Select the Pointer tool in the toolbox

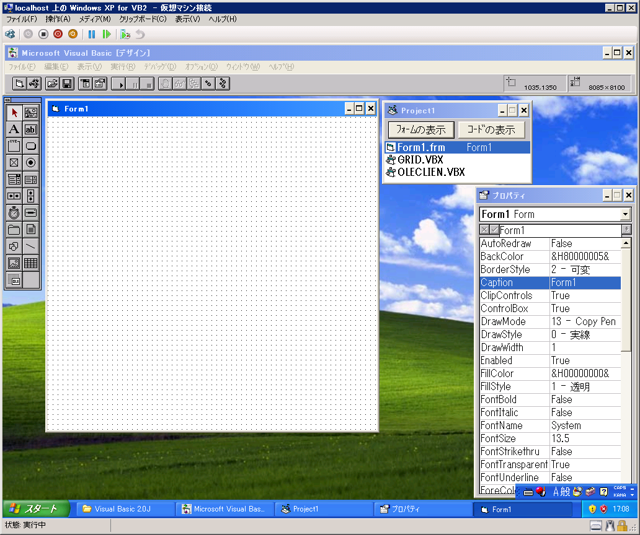(x=14, y=113)
